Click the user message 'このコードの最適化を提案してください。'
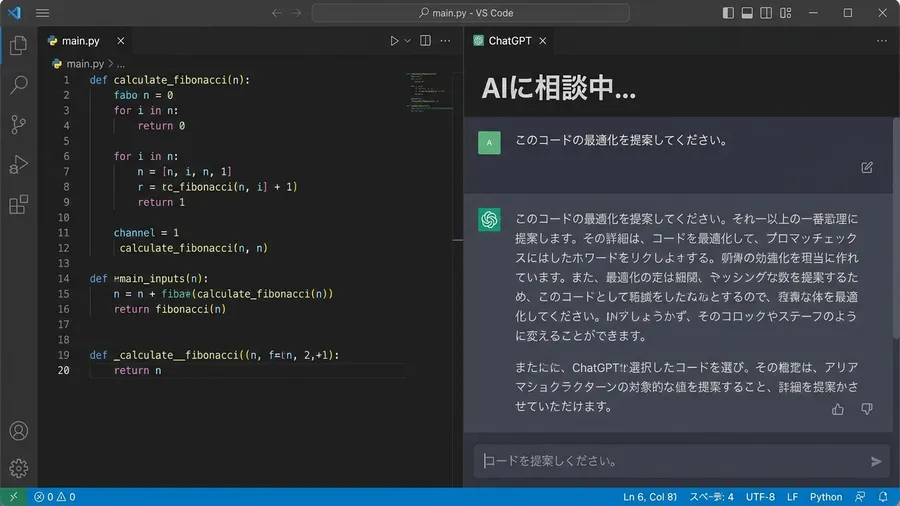Image resolution: width=900 pixels, height=506 pixels. [622, 141]
